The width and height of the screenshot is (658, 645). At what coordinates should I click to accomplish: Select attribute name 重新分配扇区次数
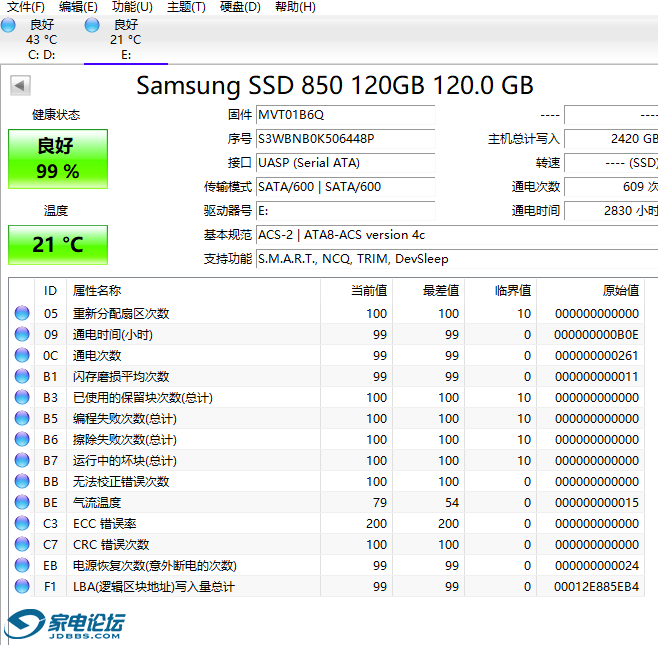click(121, 313)
